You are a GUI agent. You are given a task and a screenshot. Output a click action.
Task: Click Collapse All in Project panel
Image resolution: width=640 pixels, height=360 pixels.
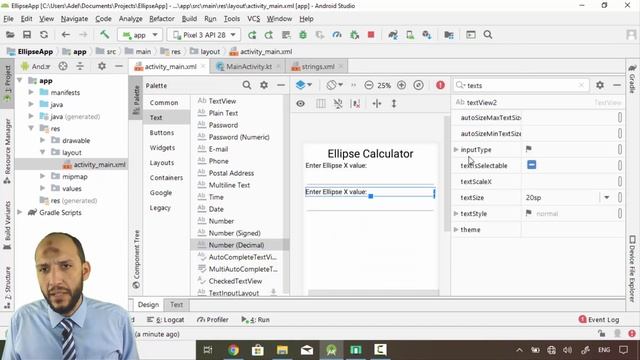tap(80, 66)
